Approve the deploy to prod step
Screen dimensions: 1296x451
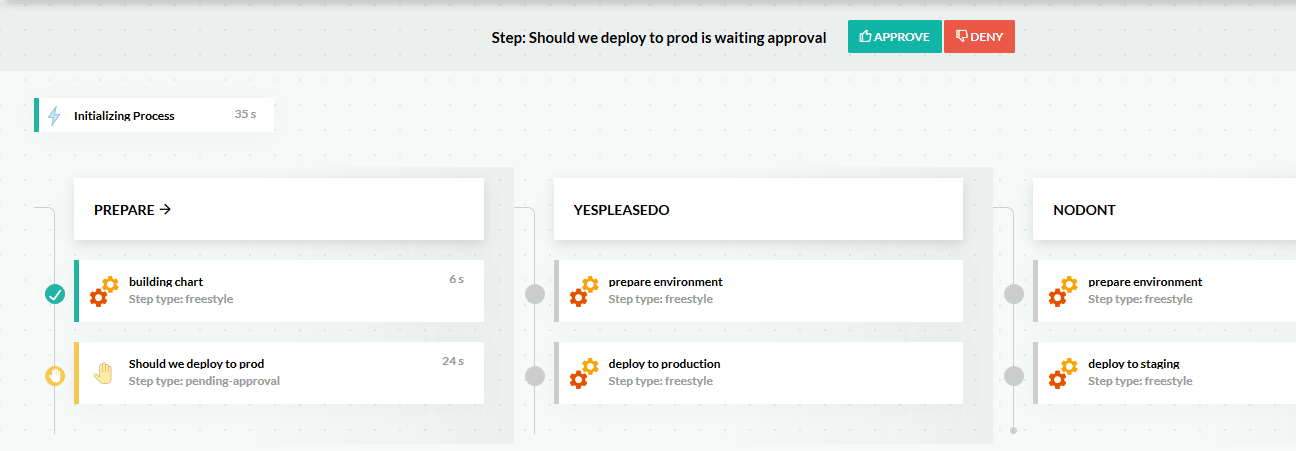[x=894, y=37]
